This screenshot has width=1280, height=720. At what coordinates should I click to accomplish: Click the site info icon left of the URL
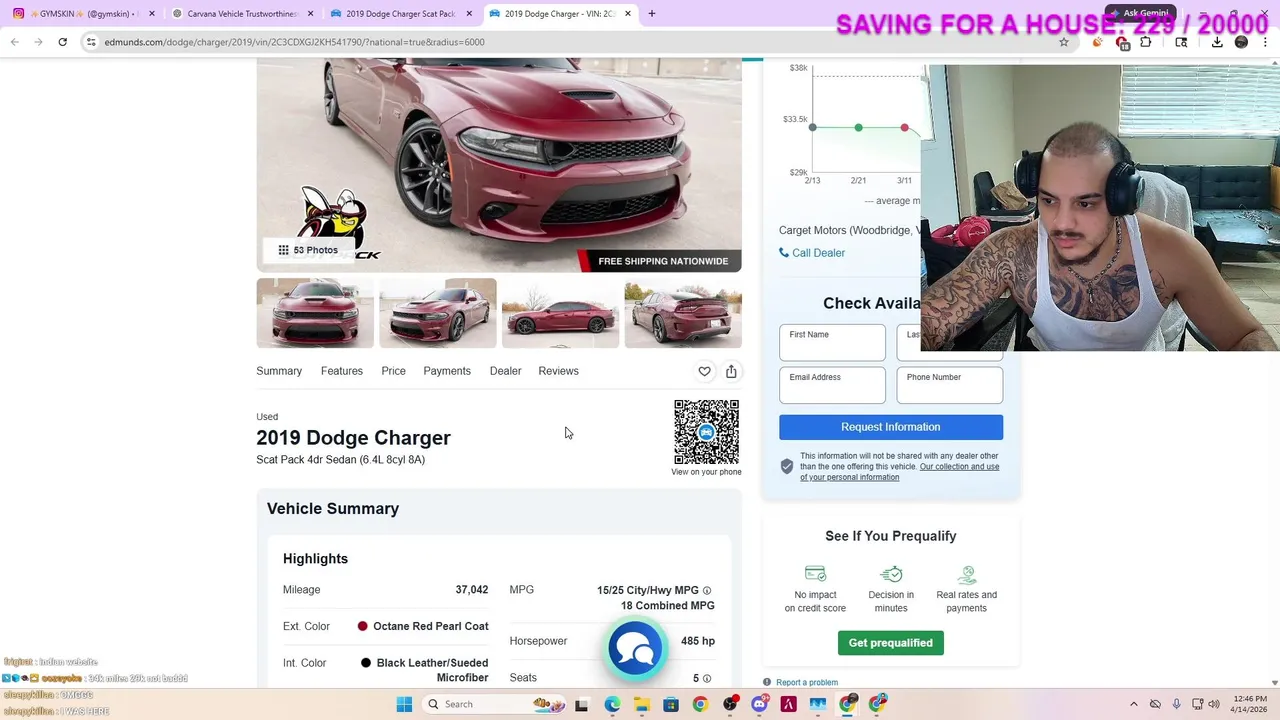coord(91,42)
